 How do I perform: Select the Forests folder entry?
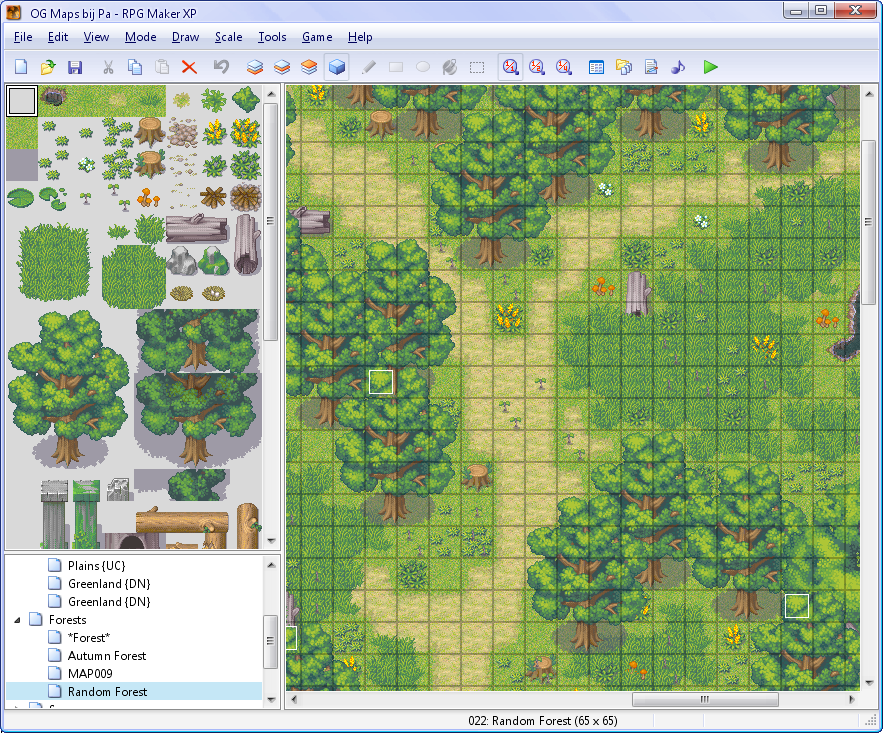(67, 620)
